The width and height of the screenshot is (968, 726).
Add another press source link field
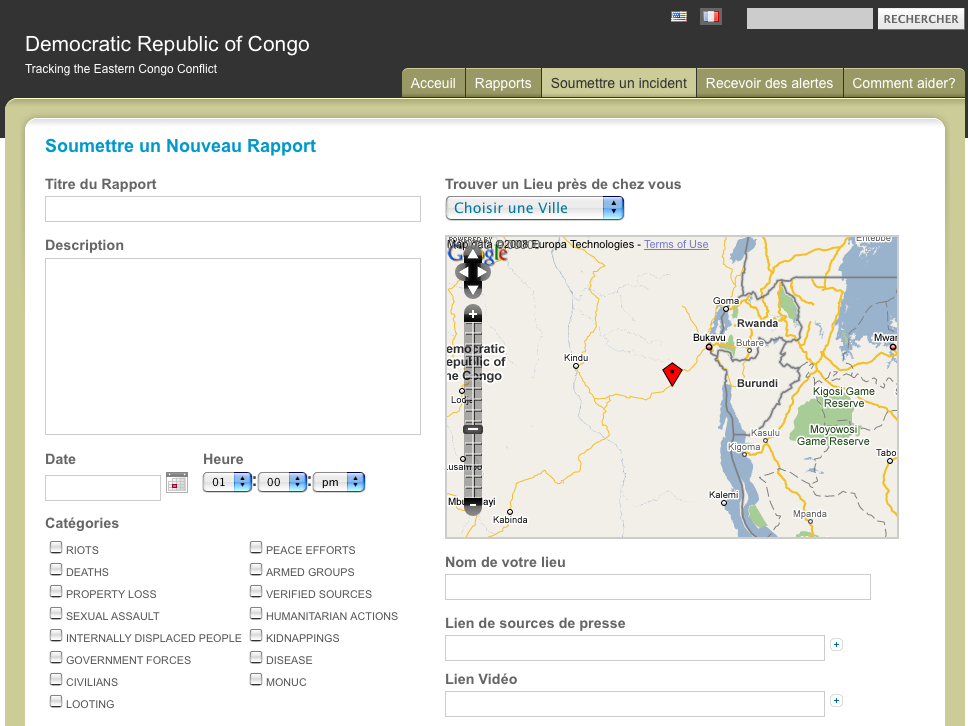[836, 645]
